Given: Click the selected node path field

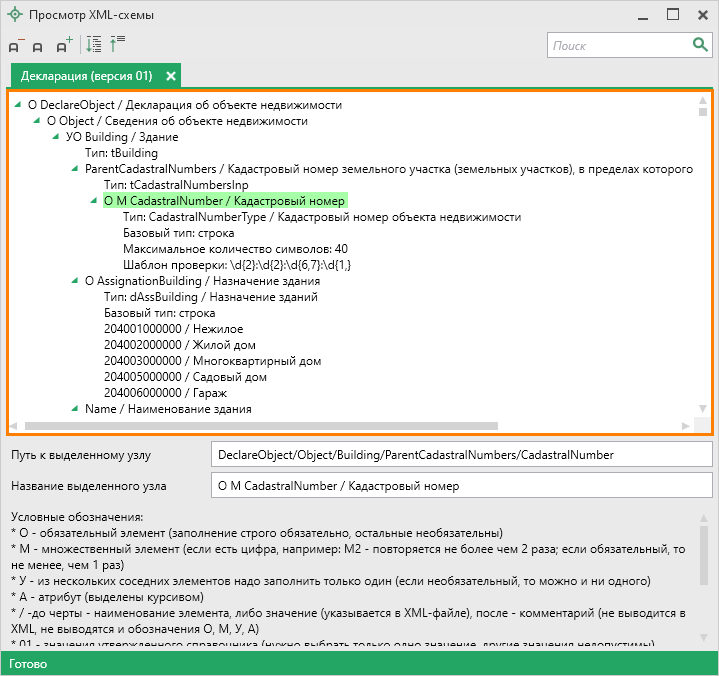Looking at the screenshot, I should pos(458,454).
